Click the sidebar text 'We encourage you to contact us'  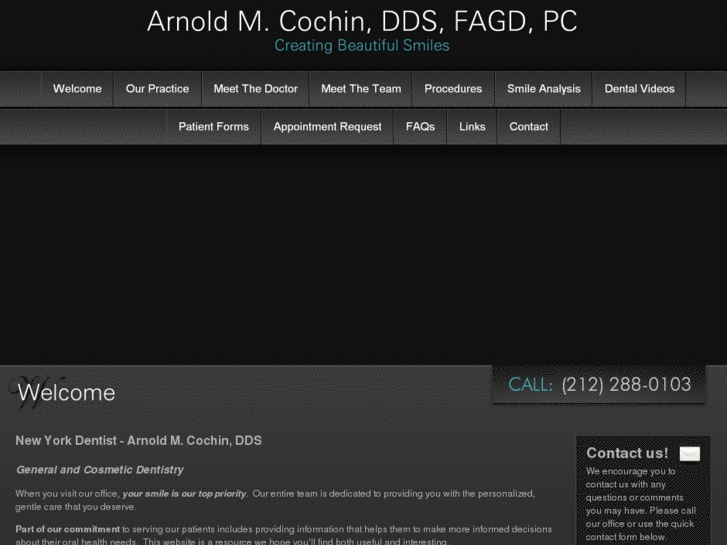pyautogui.click(x=631, y=478)
